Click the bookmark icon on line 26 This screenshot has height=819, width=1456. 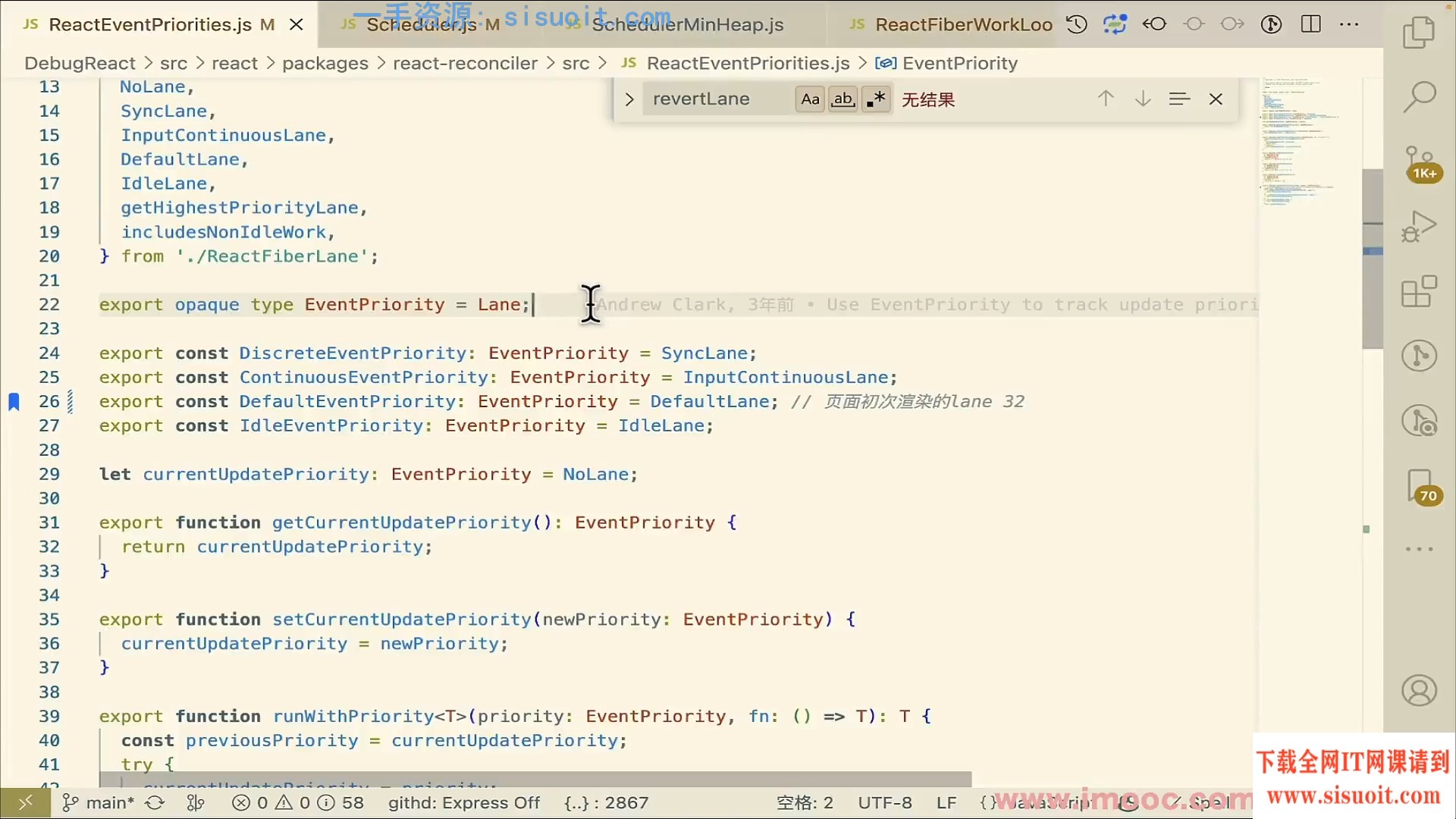(x=14, y=401)
